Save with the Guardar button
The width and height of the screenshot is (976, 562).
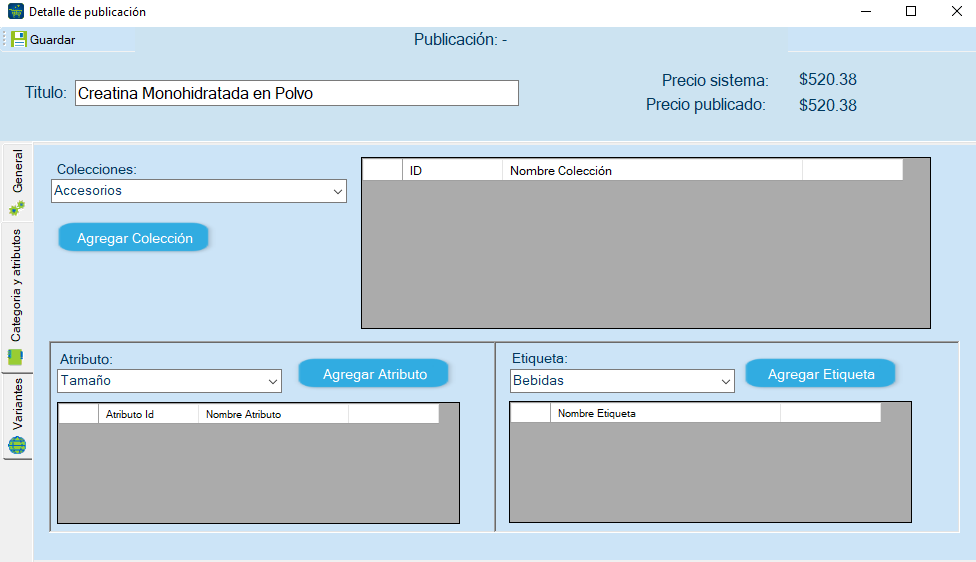pos(44,40)
